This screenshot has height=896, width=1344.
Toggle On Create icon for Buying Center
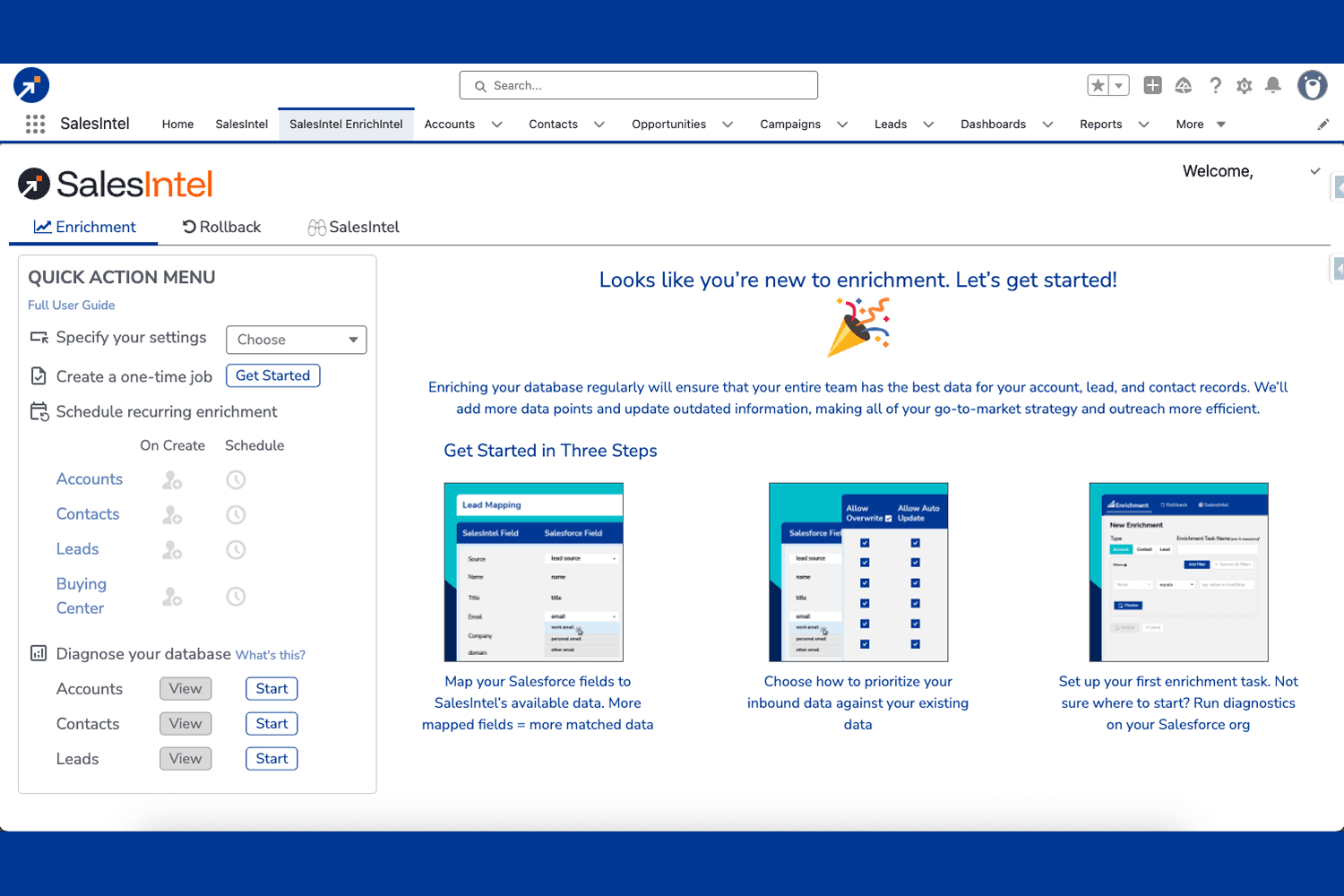pyautogui.click(x=172, y=597)
